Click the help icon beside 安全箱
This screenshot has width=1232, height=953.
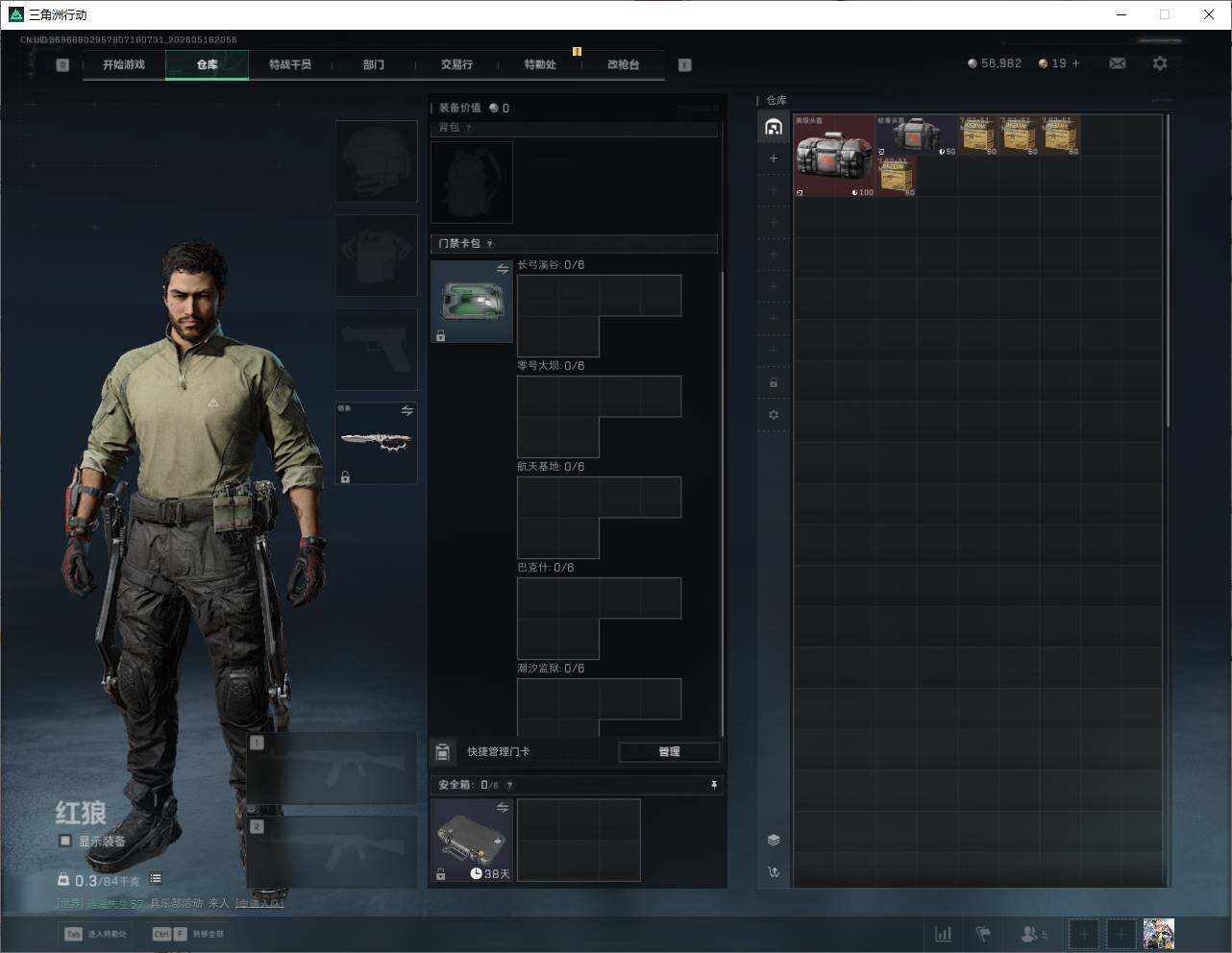click(x=509, y=785)
